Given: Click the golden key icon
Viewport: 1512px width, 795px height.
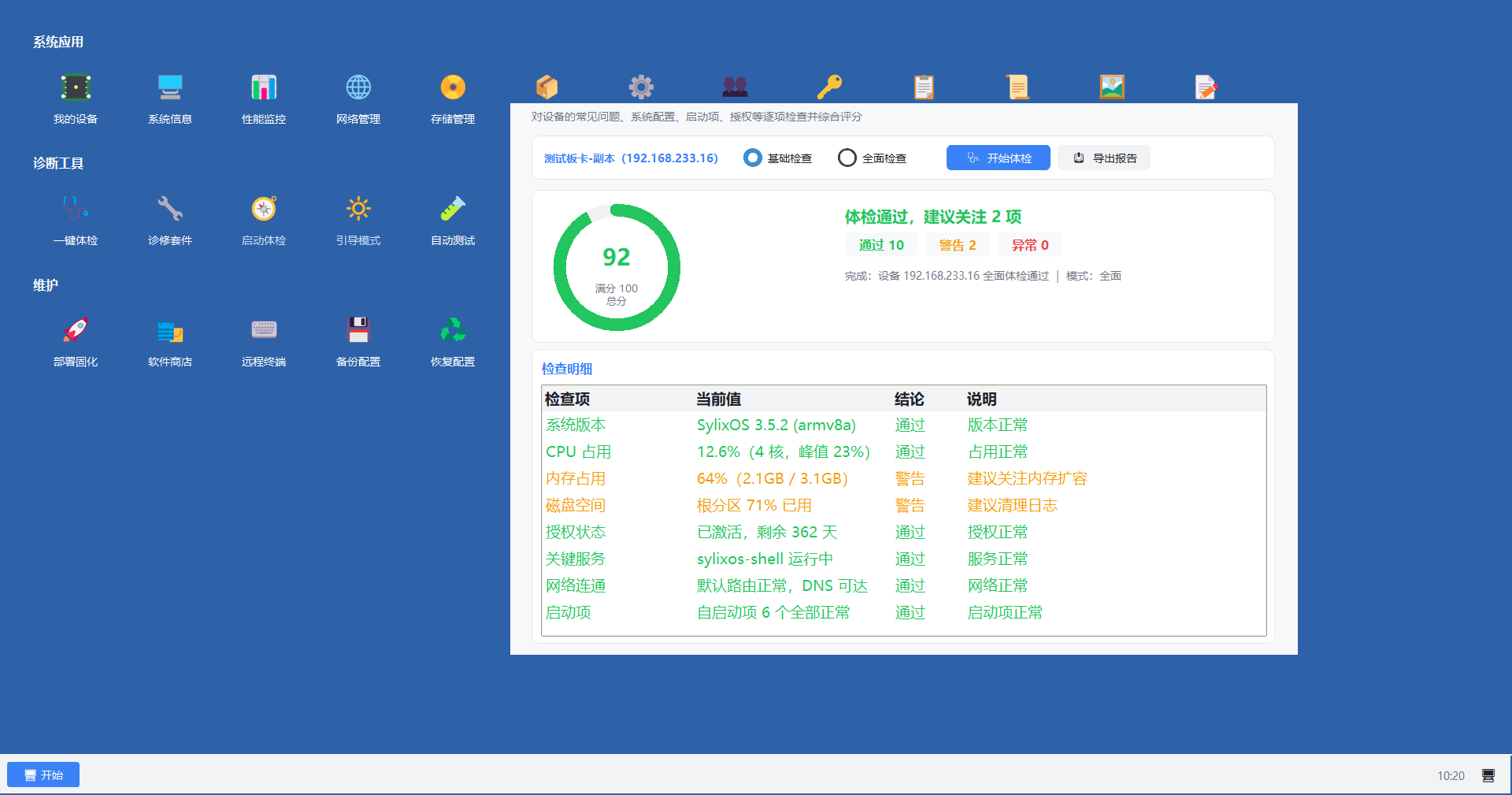Looking at the screenshot, I should [x=829, y=87].
